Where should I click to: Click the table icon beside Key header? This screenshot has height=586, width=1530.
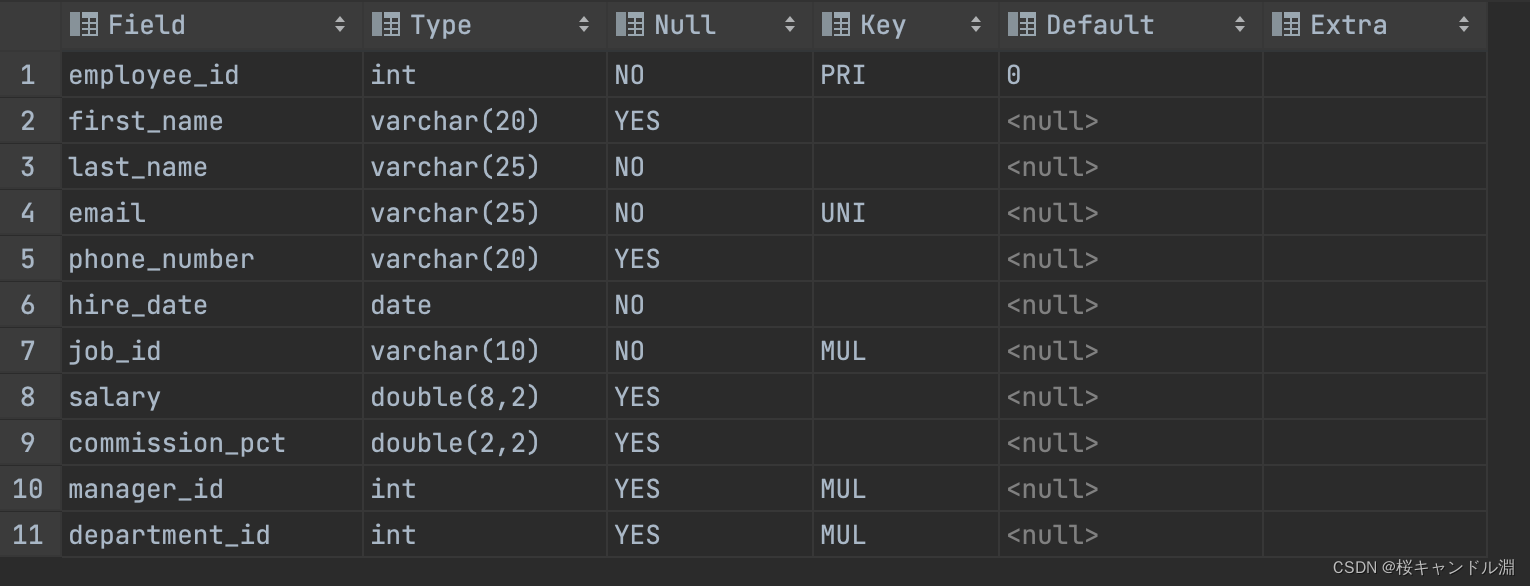(836, 25)
